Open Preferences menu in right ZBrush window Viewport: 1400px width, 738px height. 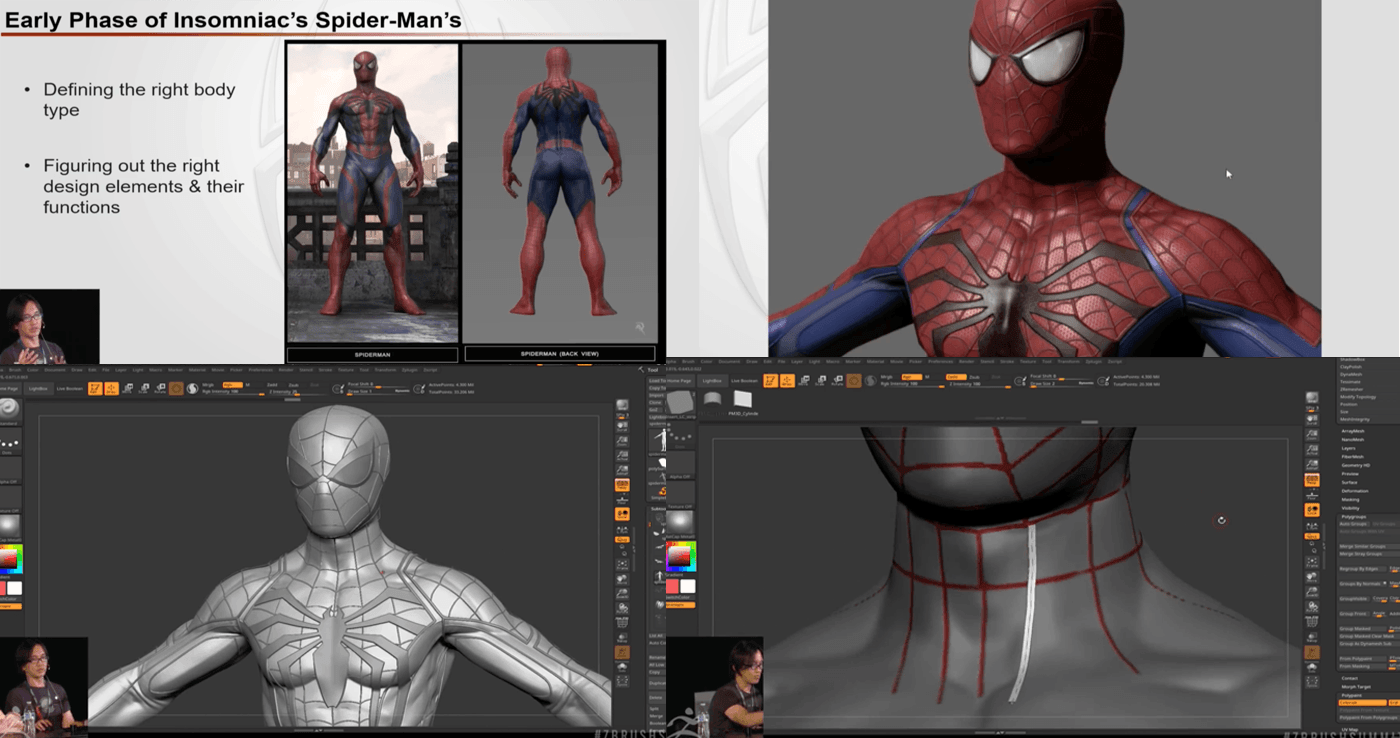tap(940, 361)
